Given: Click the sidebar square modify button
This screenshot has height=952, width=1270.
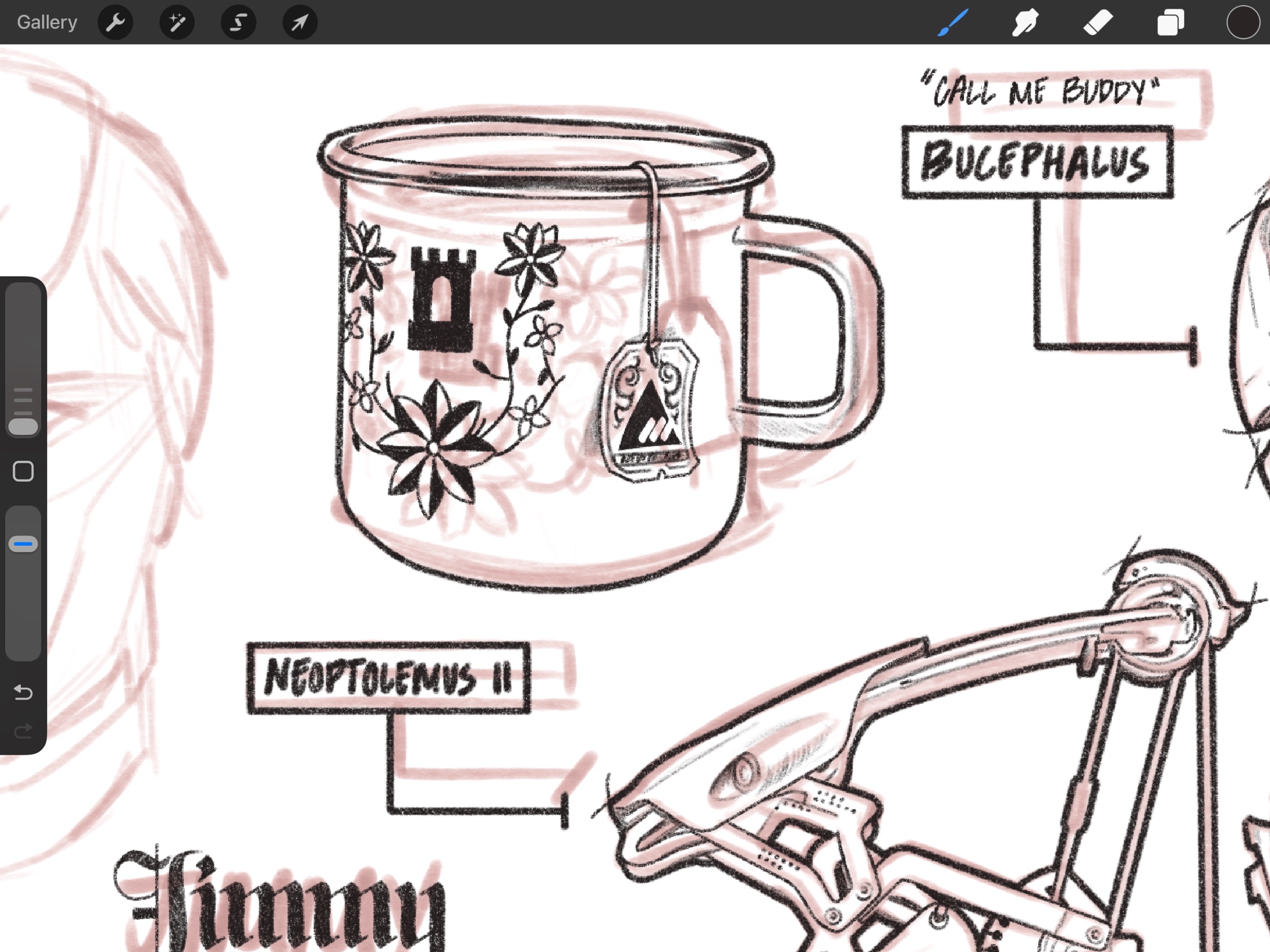Looking at the screenshot, I should coord(23,472).
